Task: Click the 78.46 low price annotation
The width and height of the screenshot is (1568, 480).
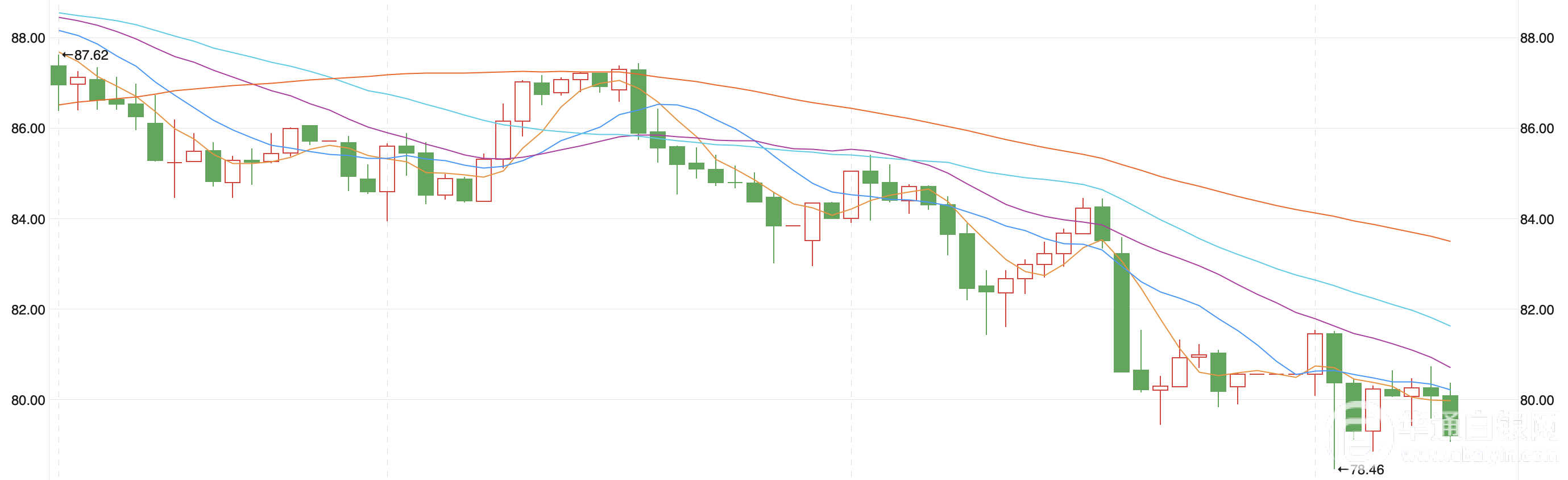Action: pyautogui.click(x=1361, y=469)
